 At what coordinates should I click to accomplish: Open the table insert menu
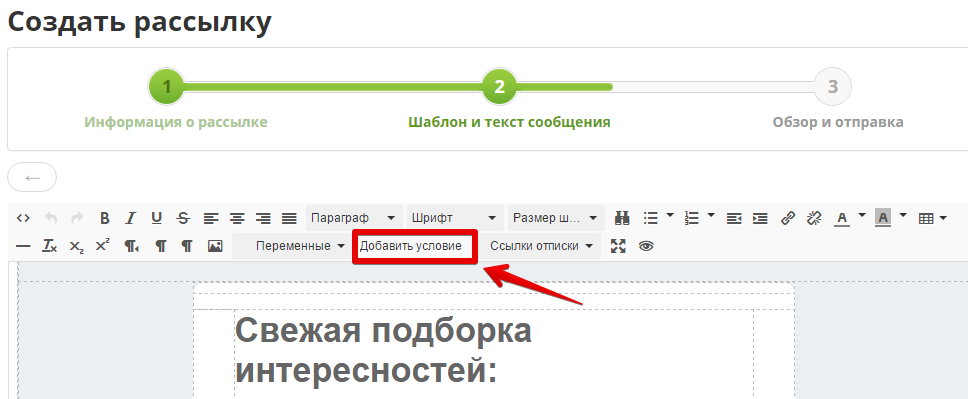(932, 218)
